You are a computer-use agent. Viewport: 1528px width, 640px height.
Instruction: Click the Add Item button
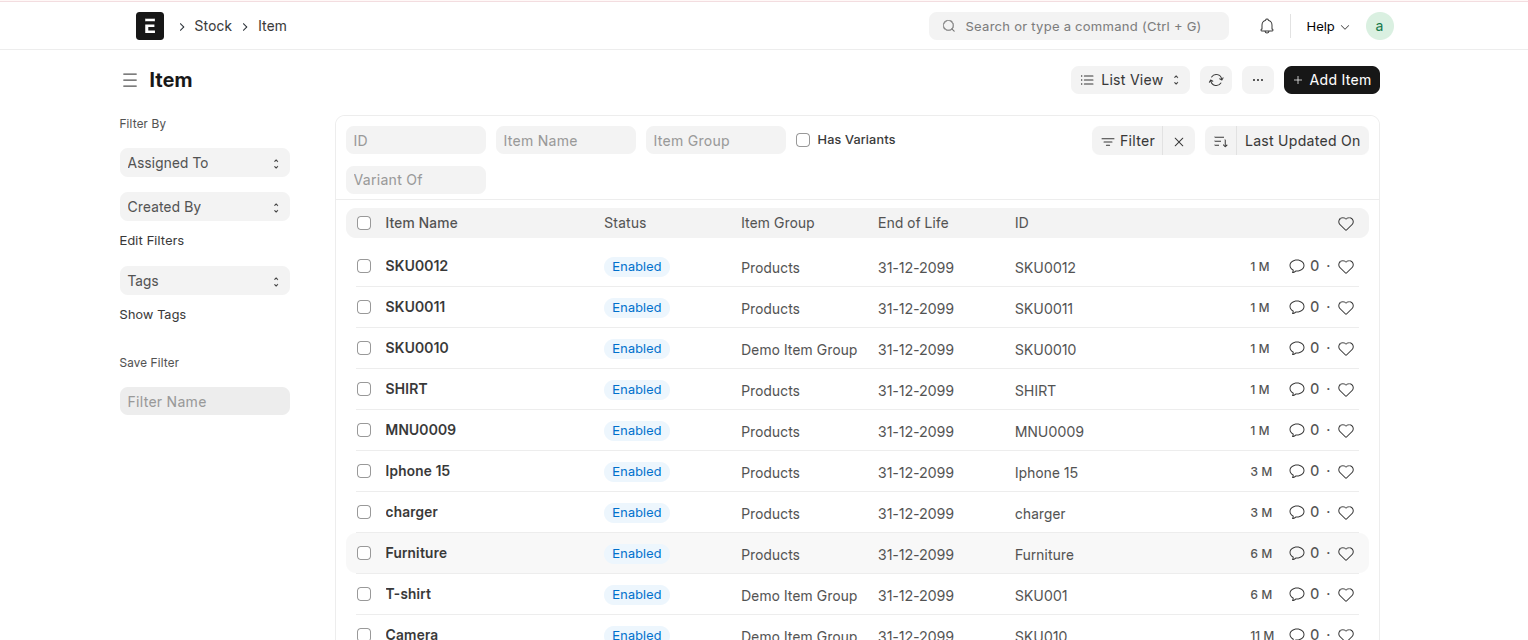(x=1331, y=80)
